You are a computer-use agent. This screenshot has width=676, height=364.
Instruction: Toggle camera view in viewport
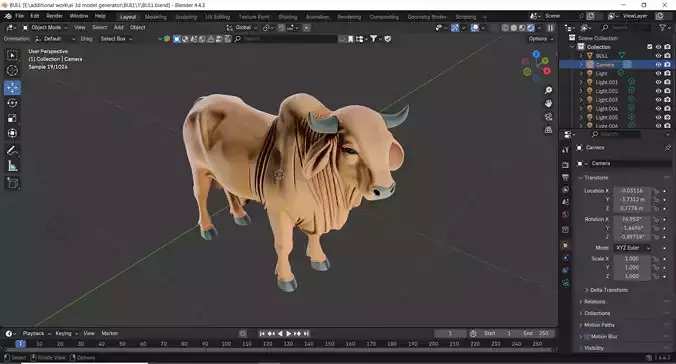548,117
